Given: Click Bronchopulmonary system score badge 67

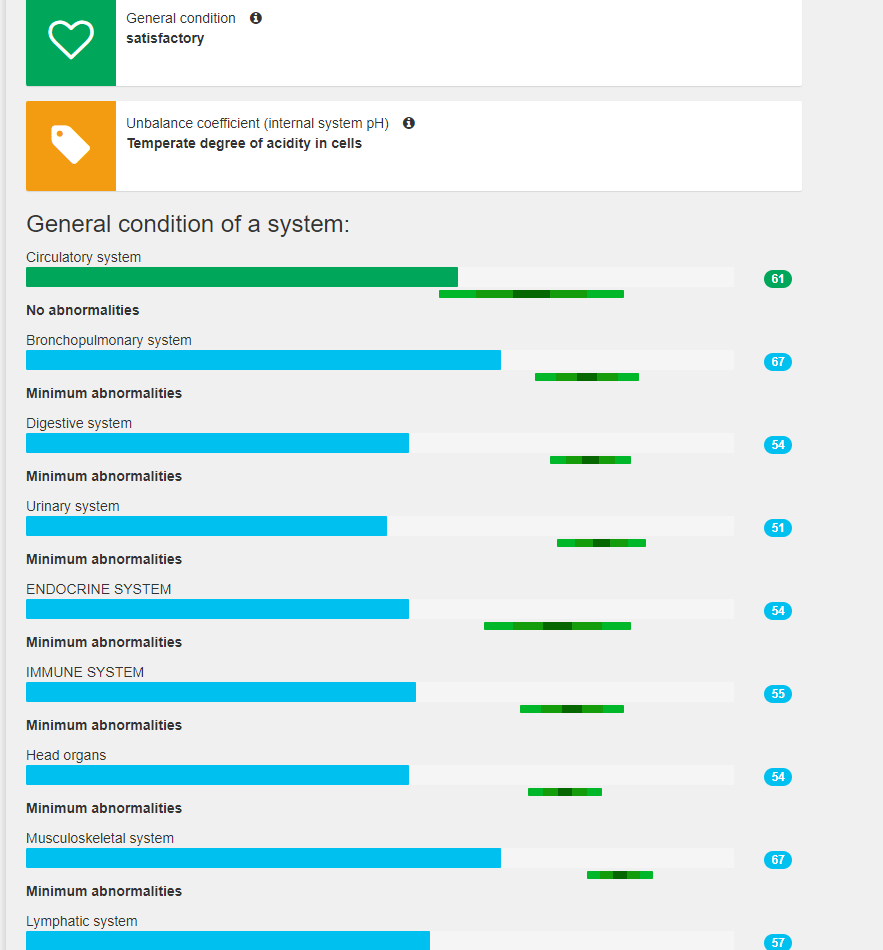Looking at the screenshot, I should [777, 362].
